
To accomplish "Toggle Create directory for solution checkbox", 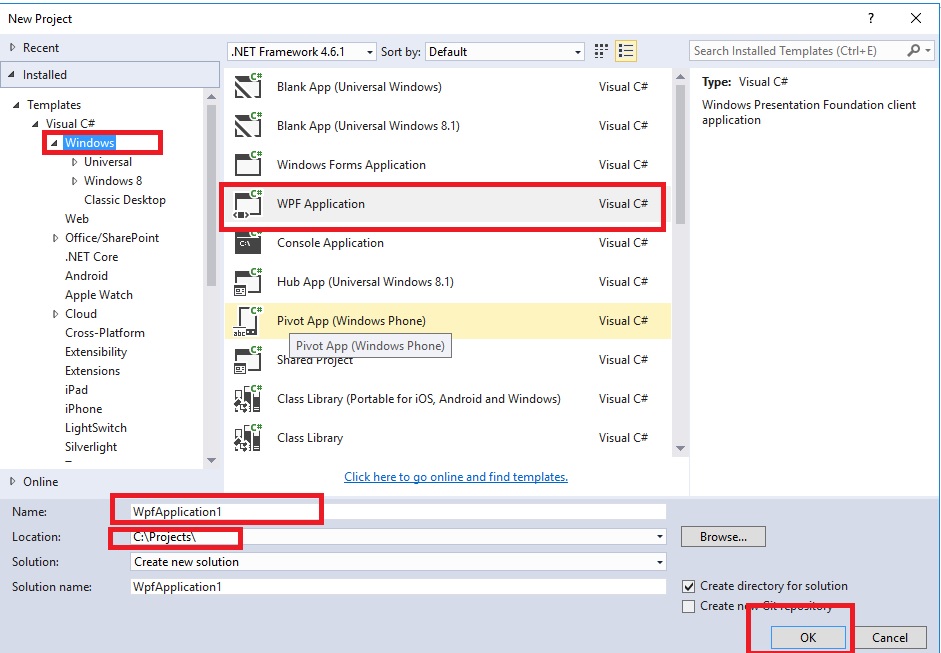I will tap(689, 586).
